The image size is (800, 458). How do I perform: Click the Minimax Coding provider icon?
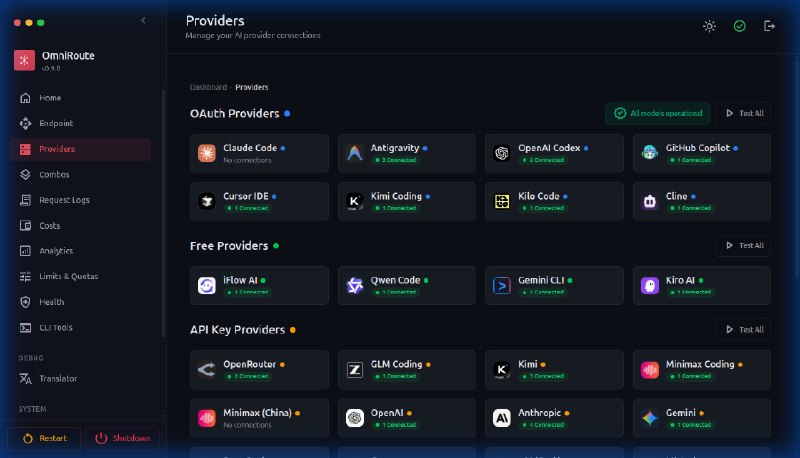coord(649,370)
